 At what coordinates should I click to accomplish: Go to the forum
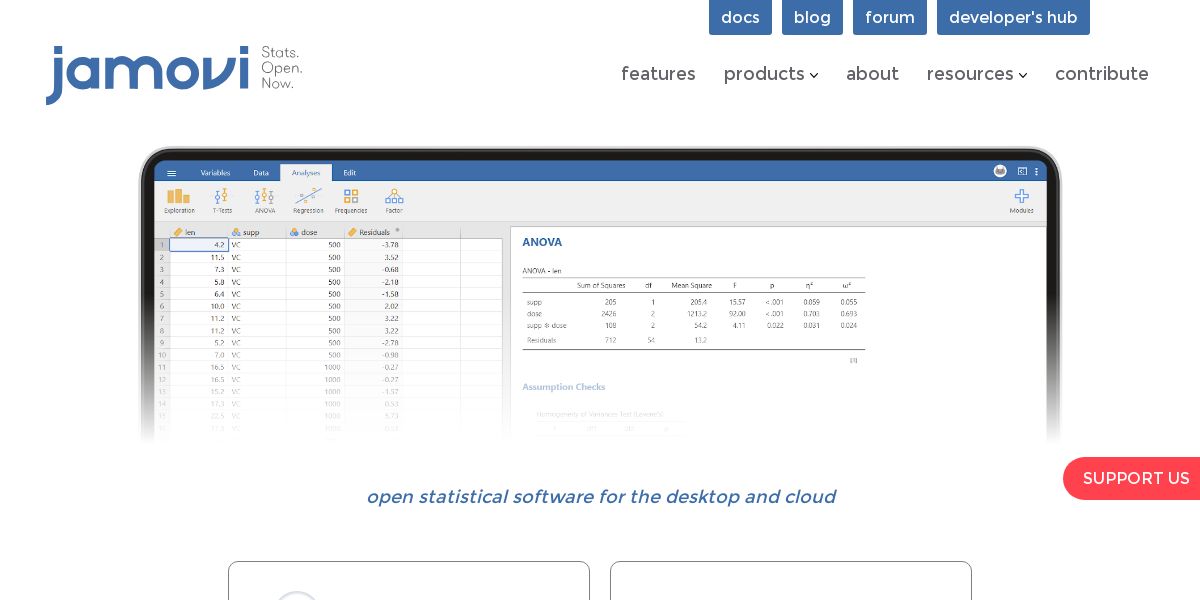click(x=890, y=17)
